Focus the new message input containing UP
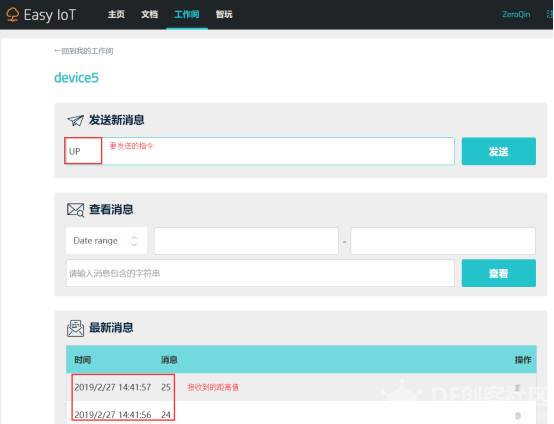This screenshot has width=554, height=424. pyautogui.click(x=260, y=151)
